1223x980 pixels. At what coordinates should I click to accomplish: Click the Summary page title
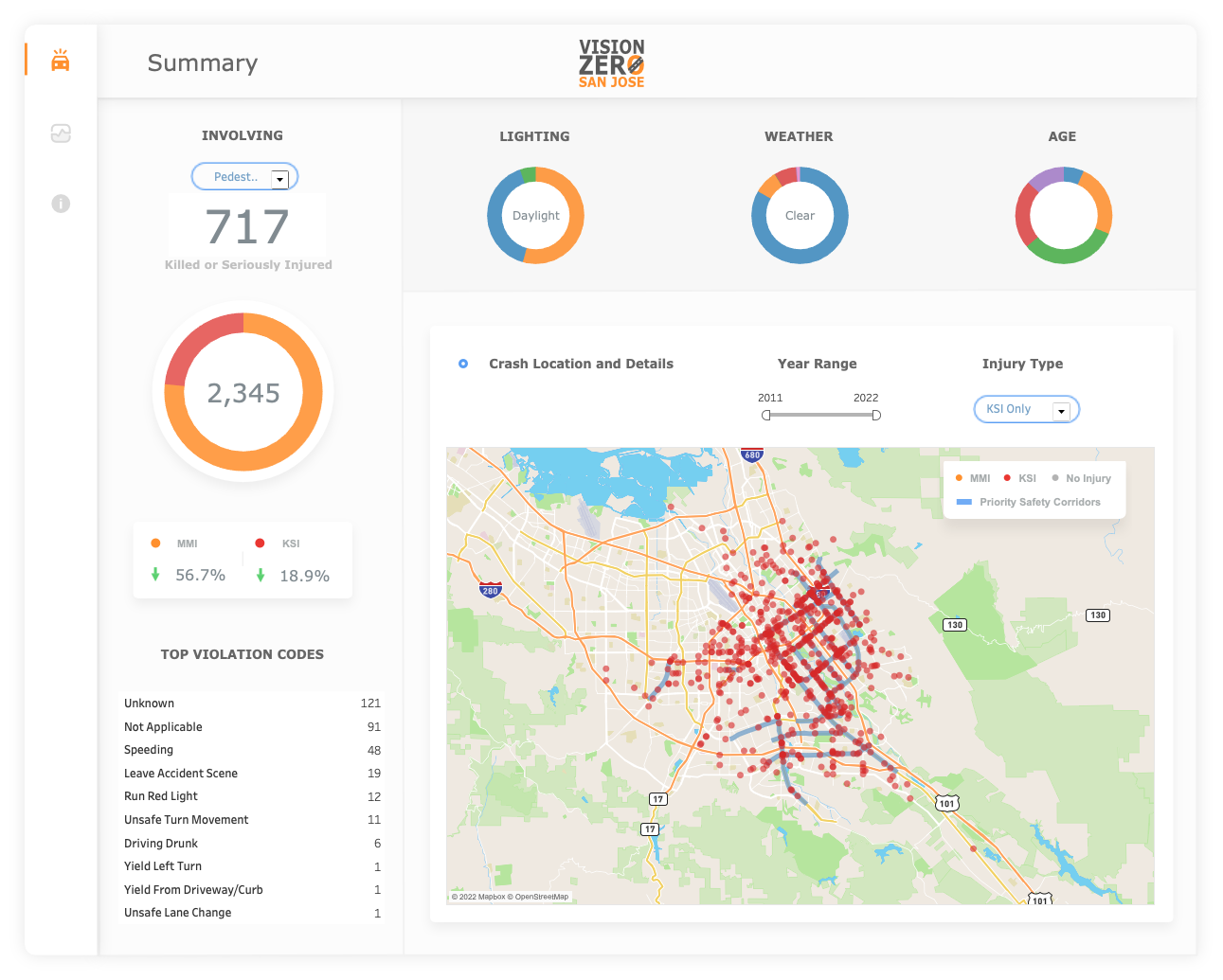(203, 63)
